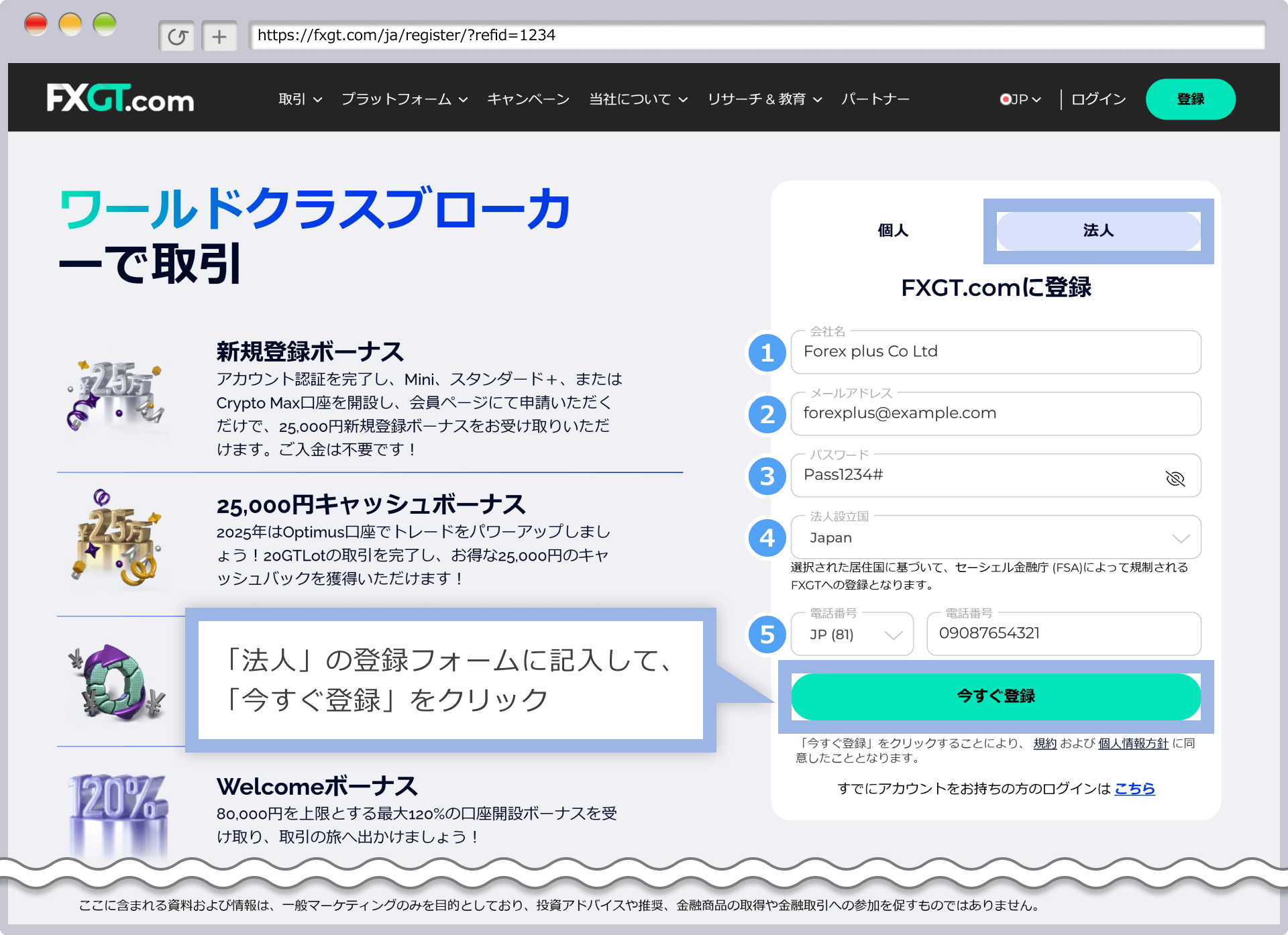The height and width of the screenshot is (935, 1288).
Task: Click the page reload icon
Action: tap(176, 36)
